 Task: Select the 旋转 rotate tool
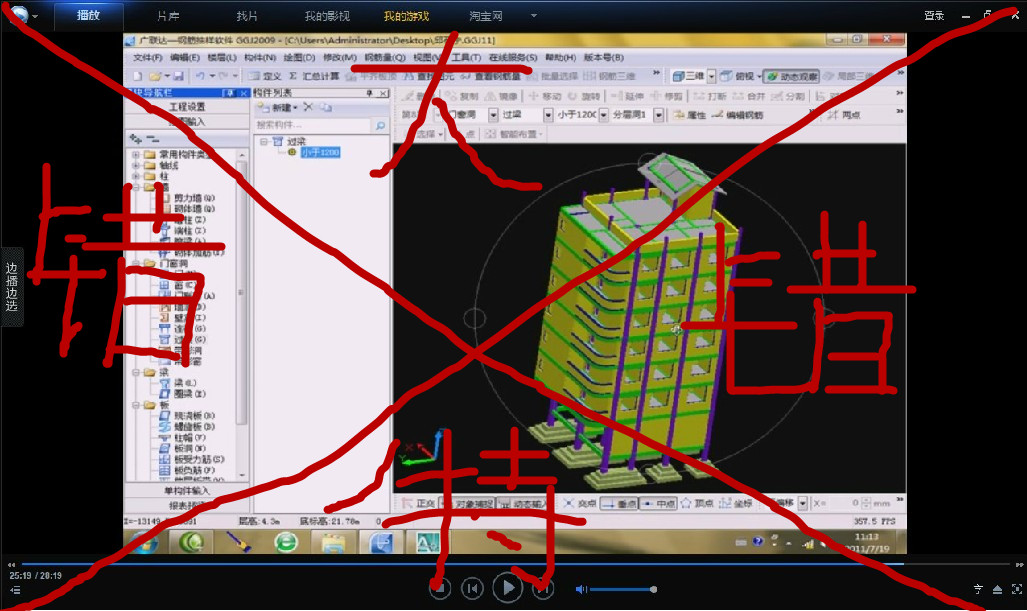pos(584,96)
